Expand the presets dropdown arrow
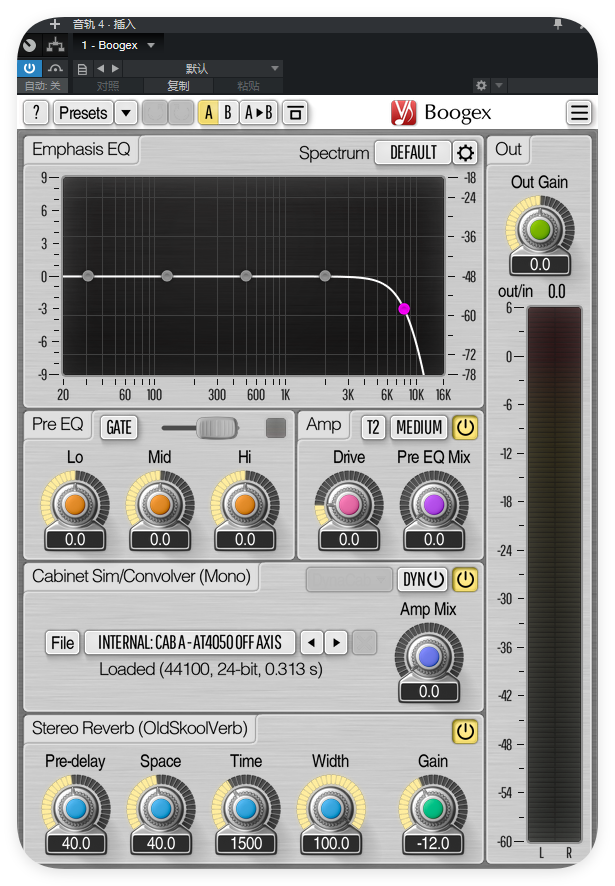 coord(126,112)
